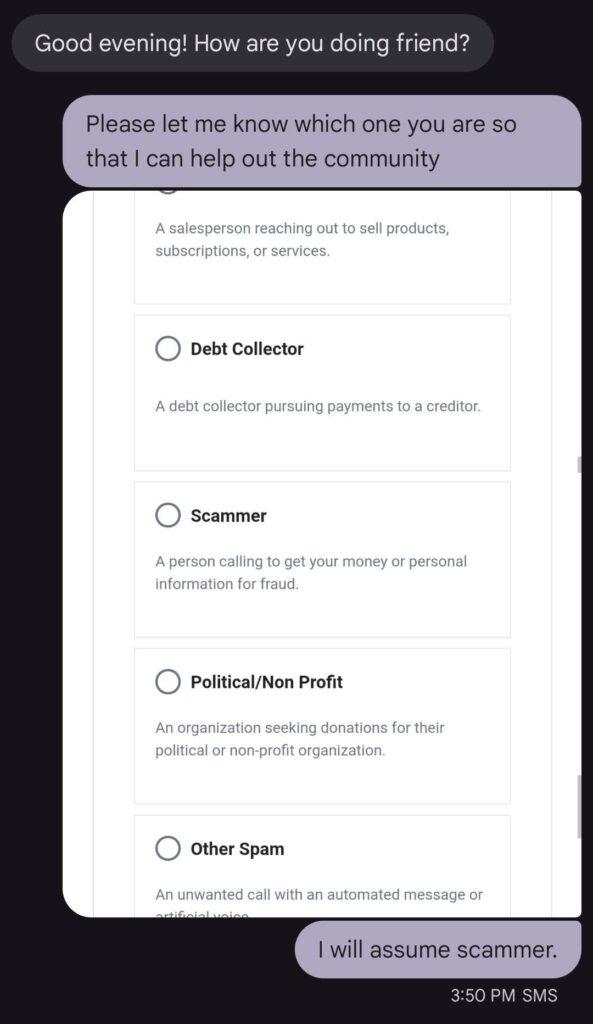The width and height of the screenshot is (593, 1024).
Task: Select the Debt Collector radio button
Action: point(168,349)
